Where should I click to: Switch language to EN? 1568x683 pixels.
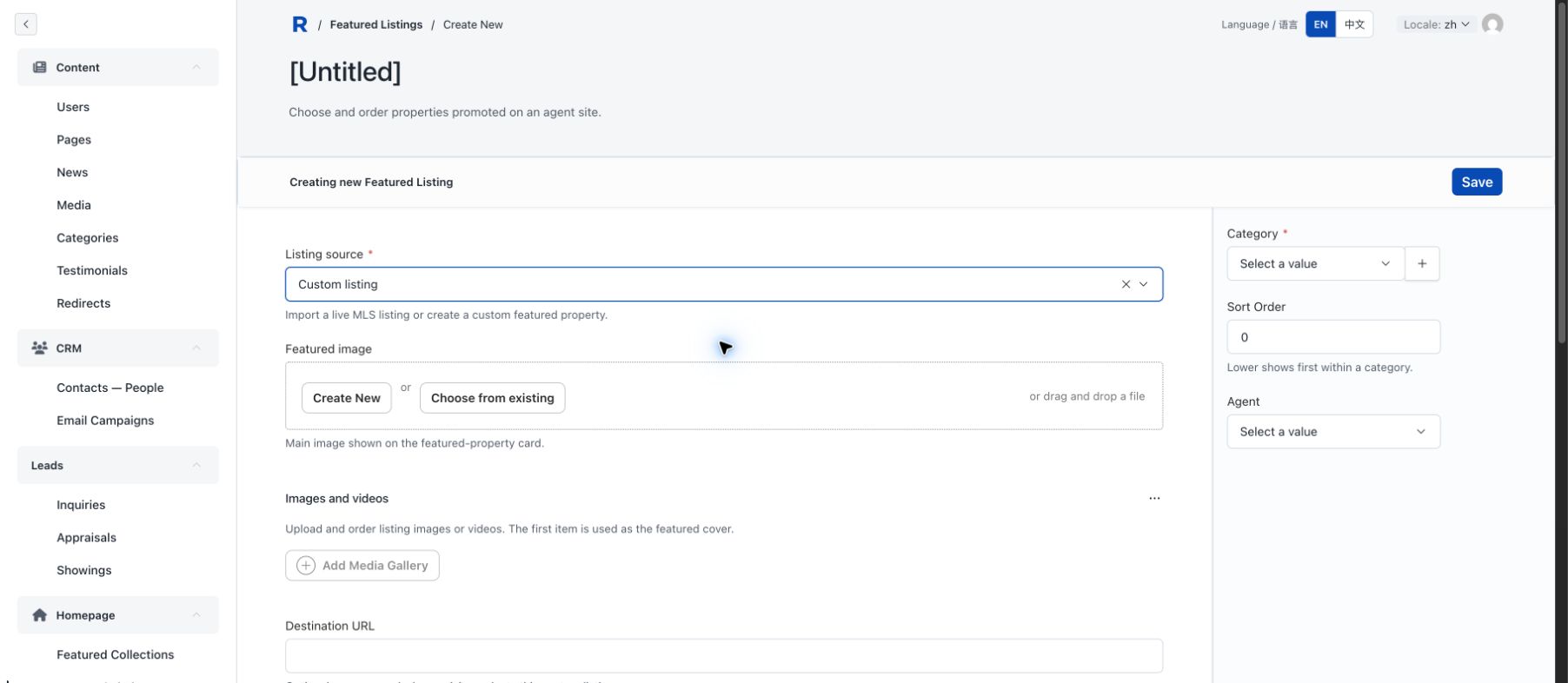(x=1320, y=24)
